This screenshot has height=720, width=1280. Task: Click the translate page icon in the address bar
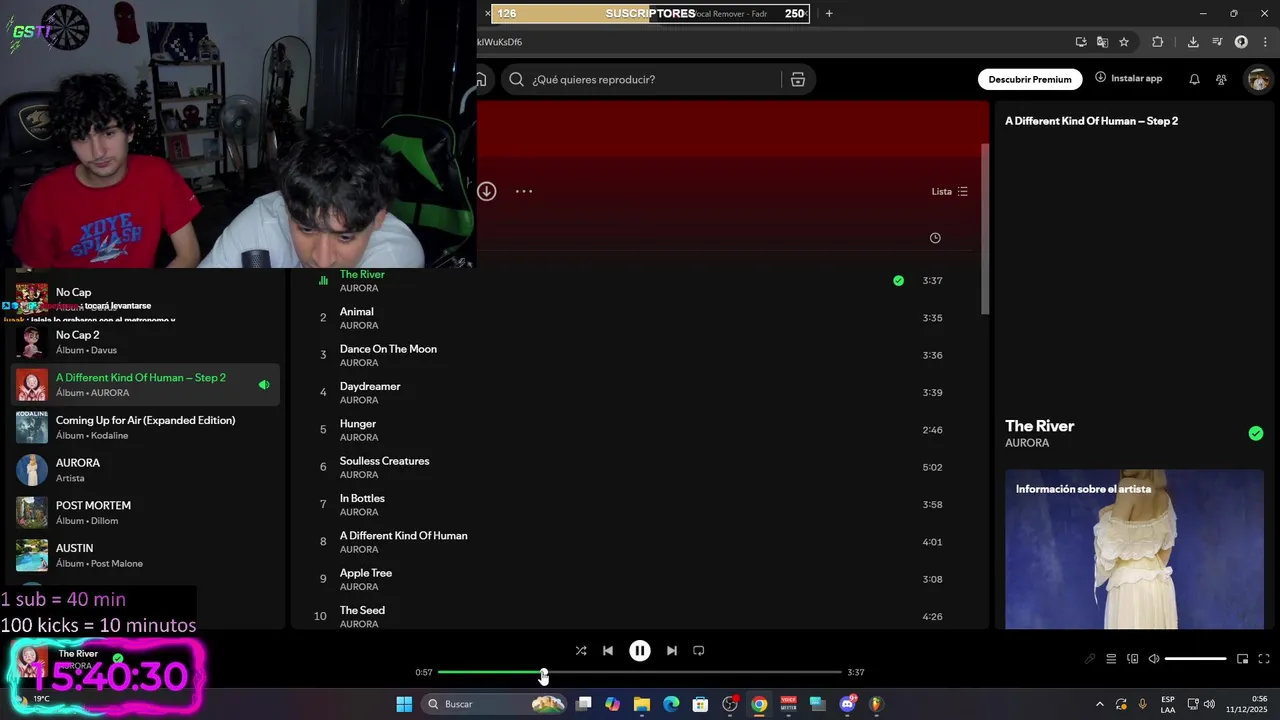point(1102,42)
